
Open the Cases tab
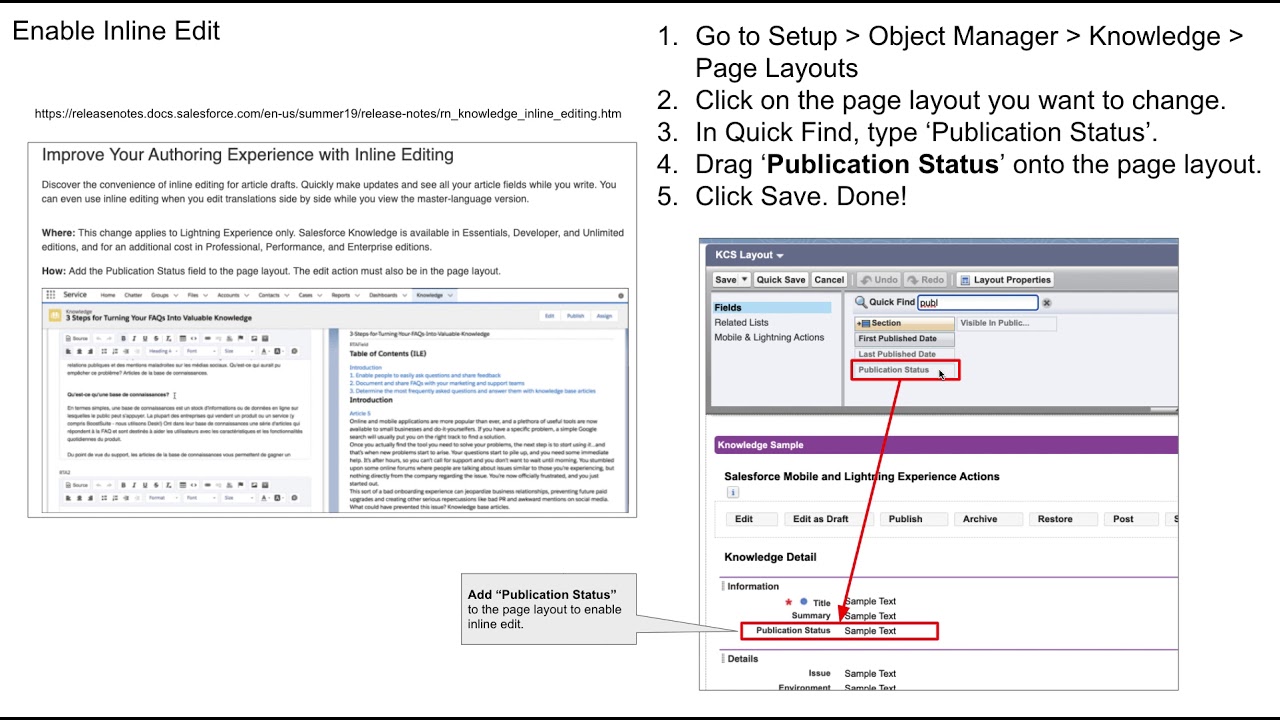pyautogui.click(x=310, y=295)
